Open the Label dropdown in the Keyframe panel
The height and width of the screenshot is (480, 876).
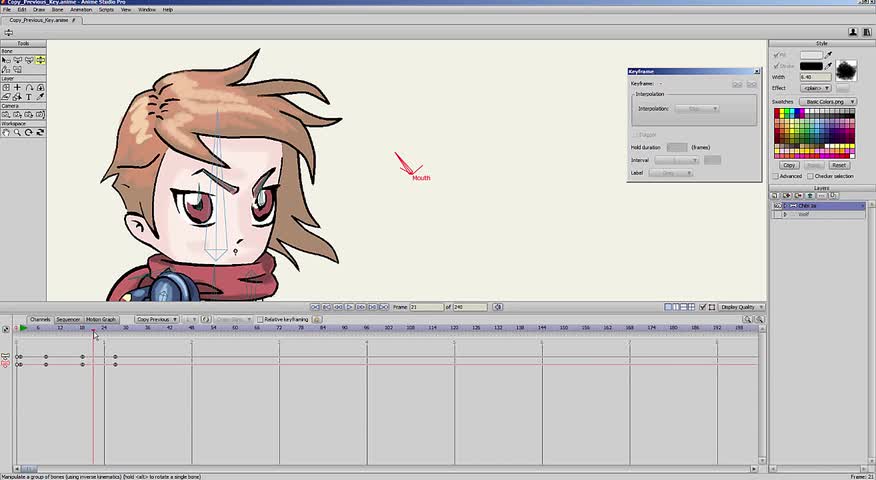click(x=671, y=173)
